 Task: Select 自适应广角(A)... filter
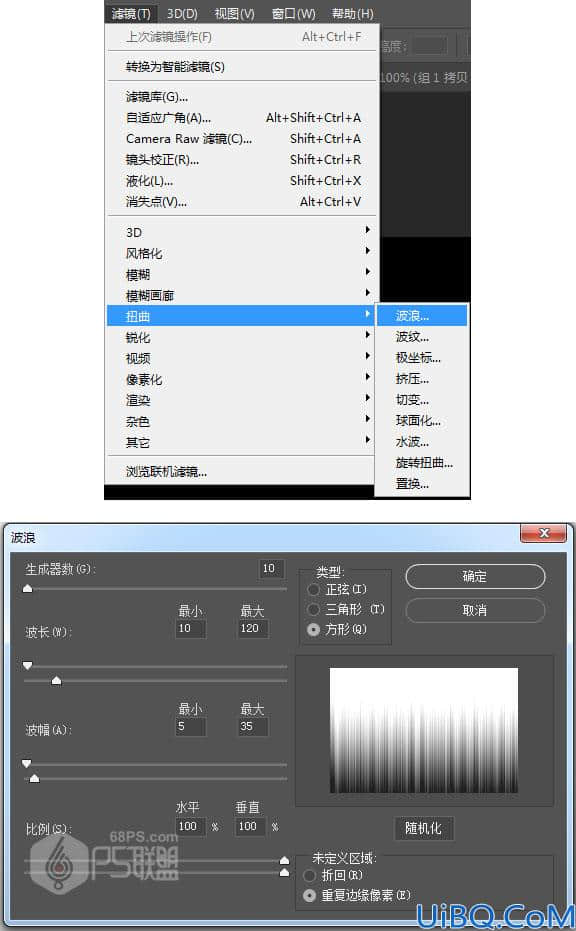pyautogui.click(x=242, y=118)
